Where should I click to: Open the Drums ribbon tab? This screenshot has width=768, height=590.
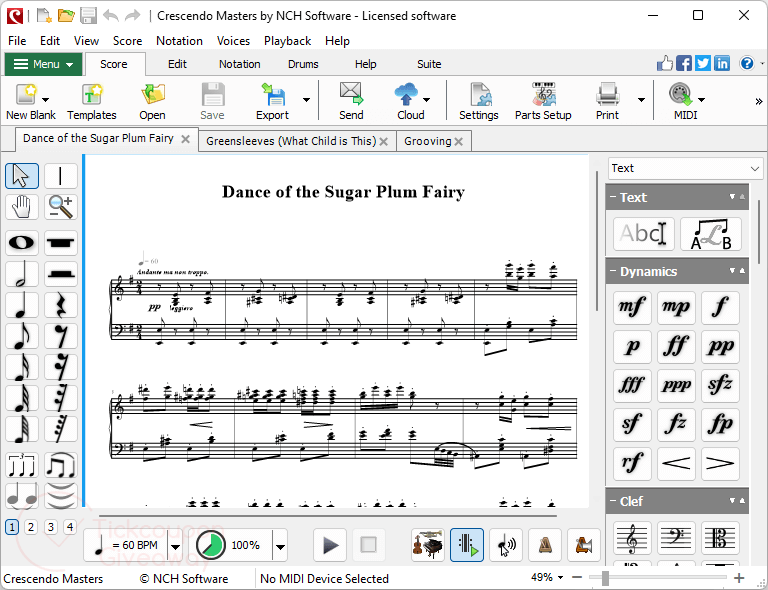pyautogui.click(x=303, y=64)
